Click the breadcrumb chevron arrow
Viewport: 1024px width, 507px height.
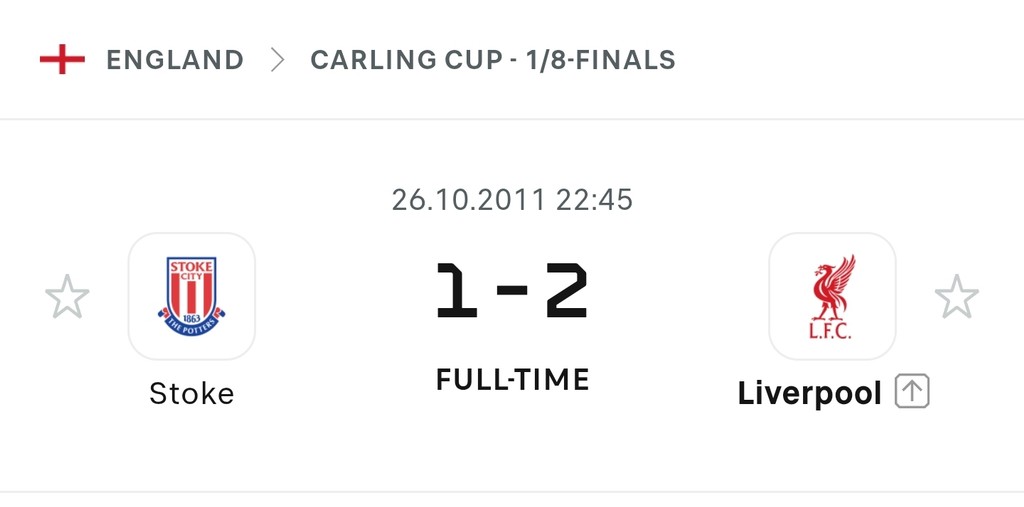tap(277, 60)
